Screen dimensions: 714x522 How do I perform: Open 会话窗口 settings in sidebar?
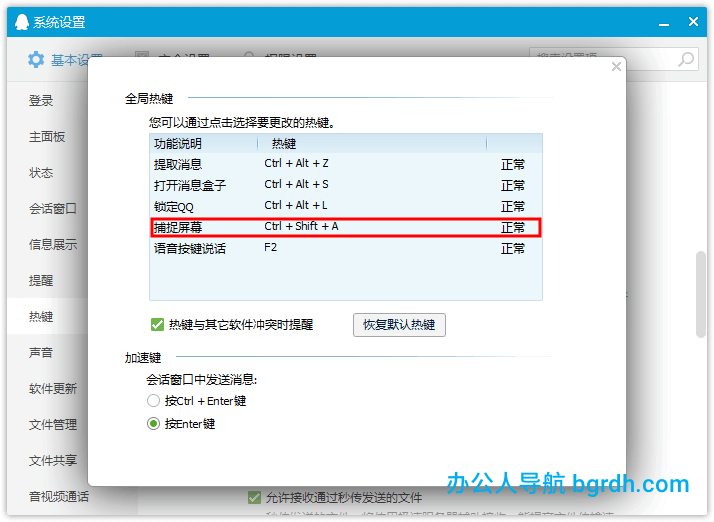click(52, 209)
